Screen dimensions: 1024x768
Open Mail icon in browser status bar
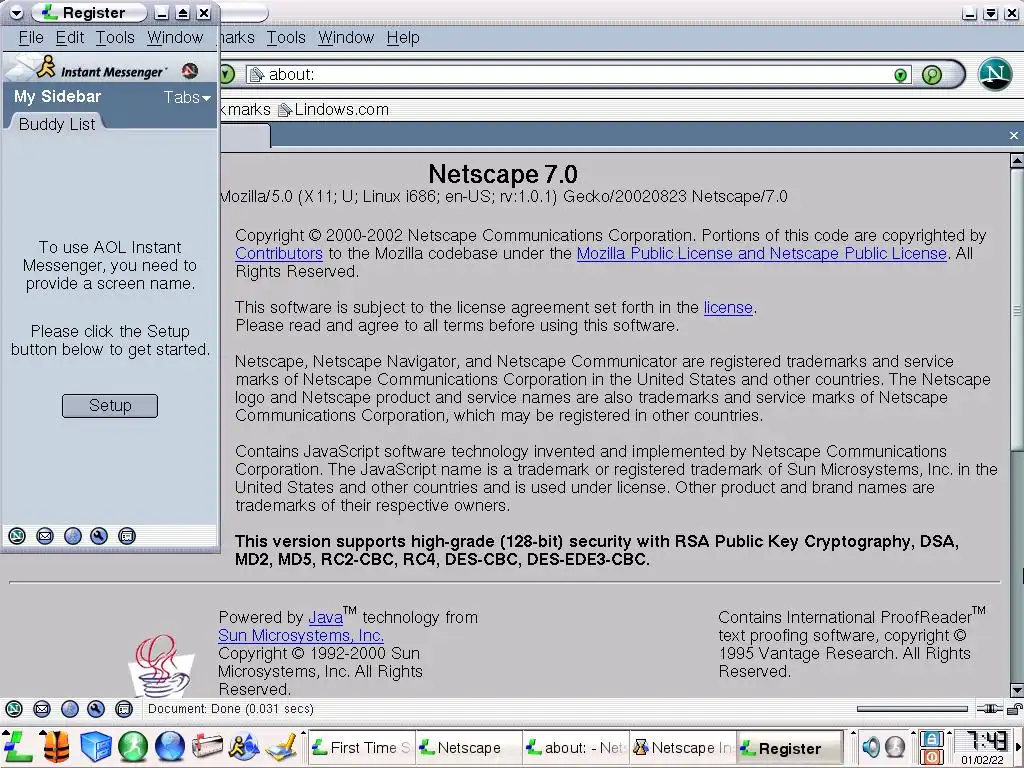(42, 709)
